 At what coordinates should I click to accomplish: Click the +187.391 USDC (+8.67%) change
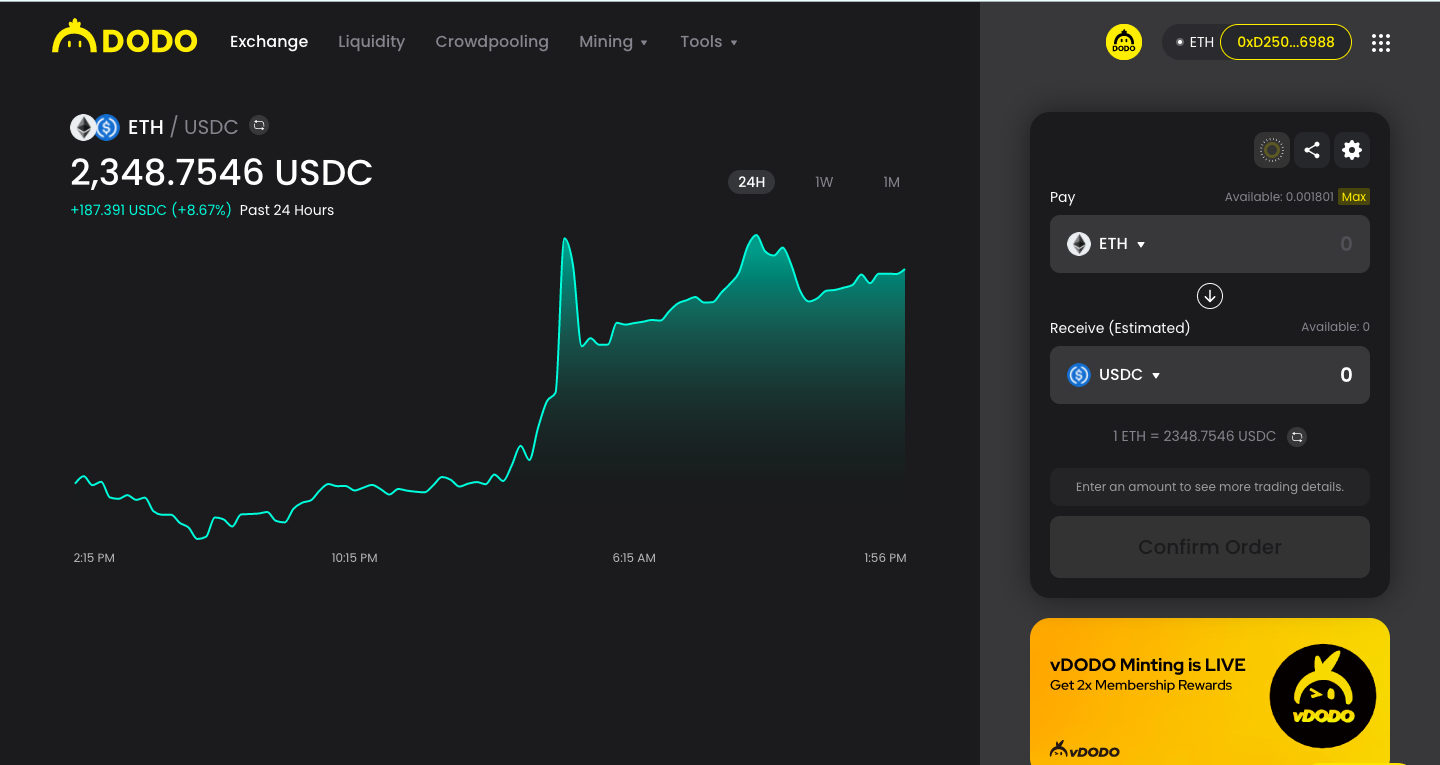tap(151, 210)
